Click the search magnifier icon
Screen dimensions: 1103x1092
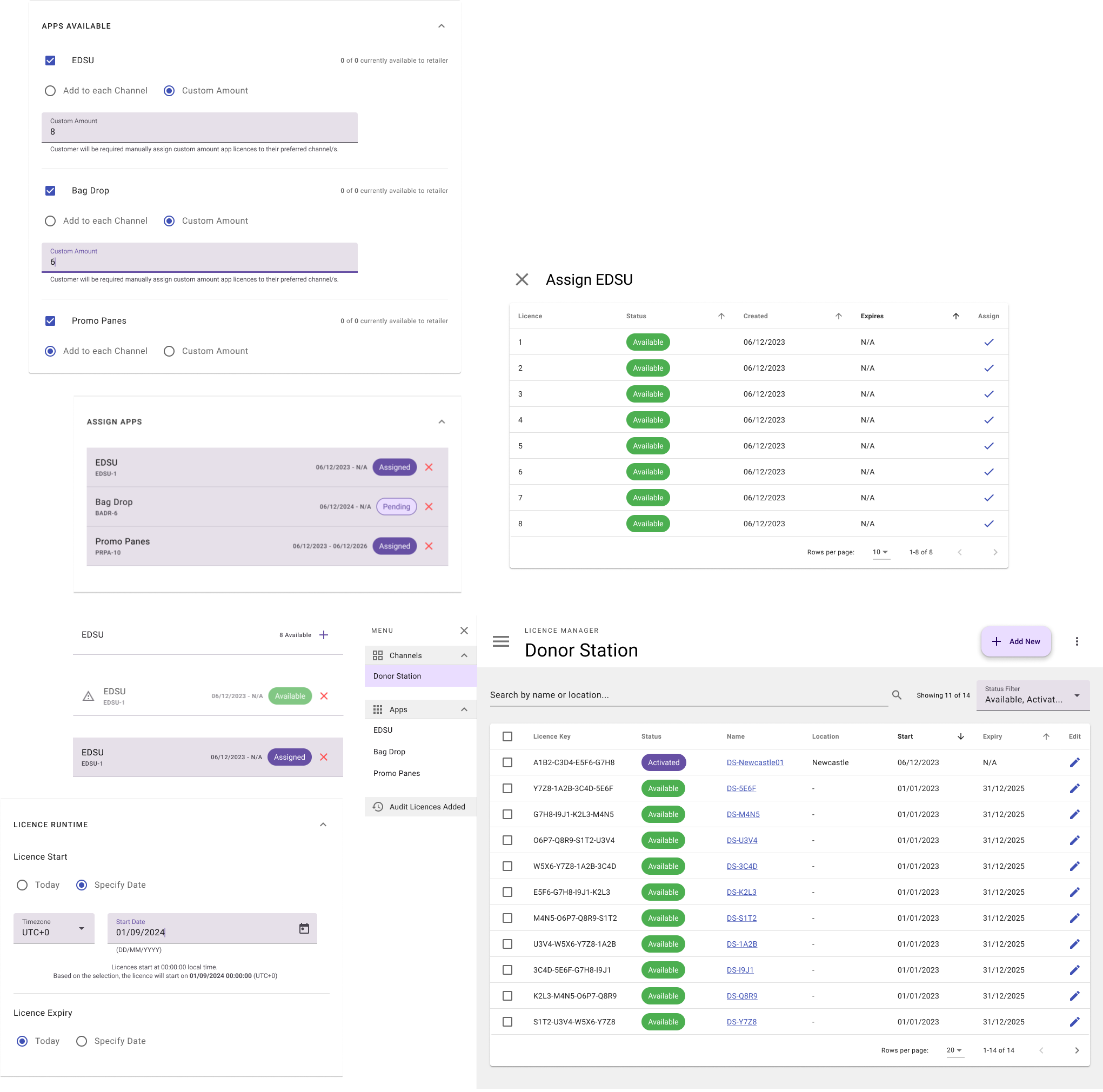[x=897, y=695]
